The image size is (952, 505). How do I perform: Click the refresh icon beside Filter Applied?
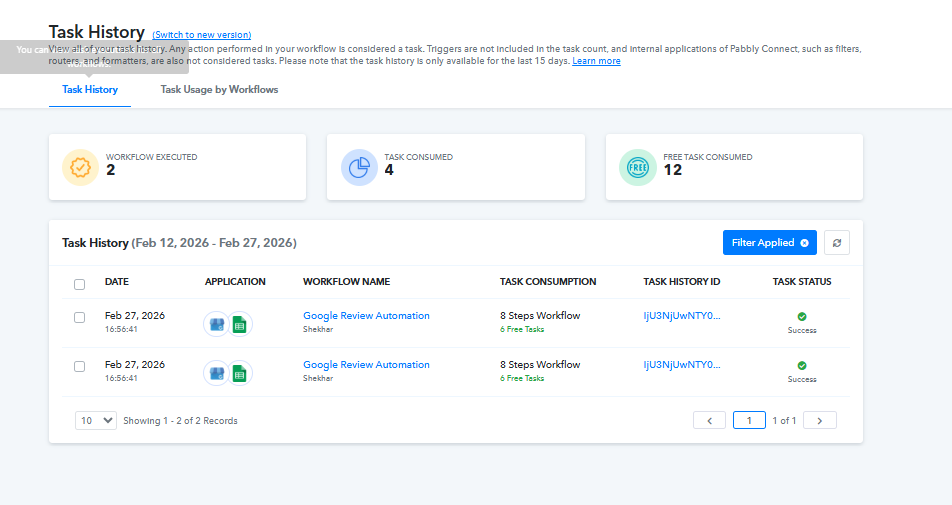point(836,243)
